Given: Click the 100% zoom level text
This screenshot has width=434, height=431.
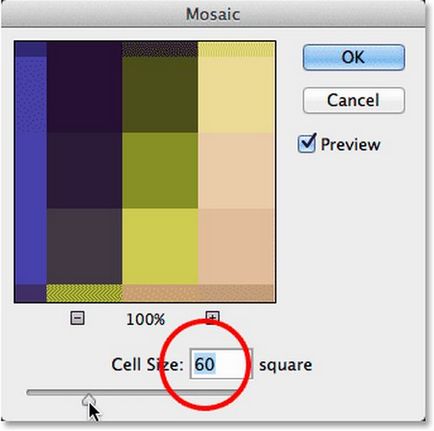Looking at the screenshot, I should click(145, 319).
